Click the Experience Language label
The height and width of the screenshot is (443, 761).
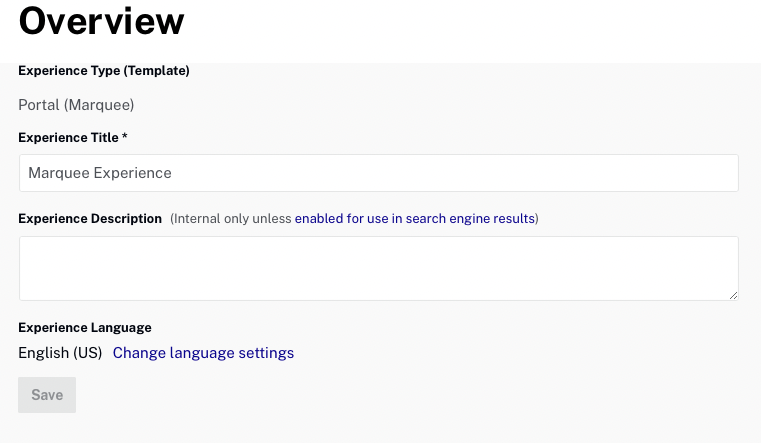[x=85, y=328]
